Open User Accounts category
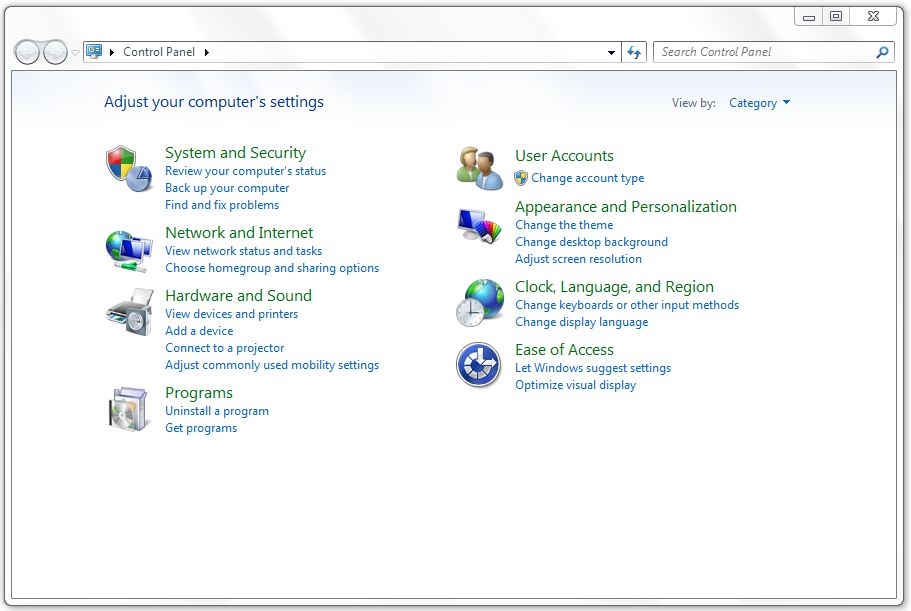 (x=564, y=156)
